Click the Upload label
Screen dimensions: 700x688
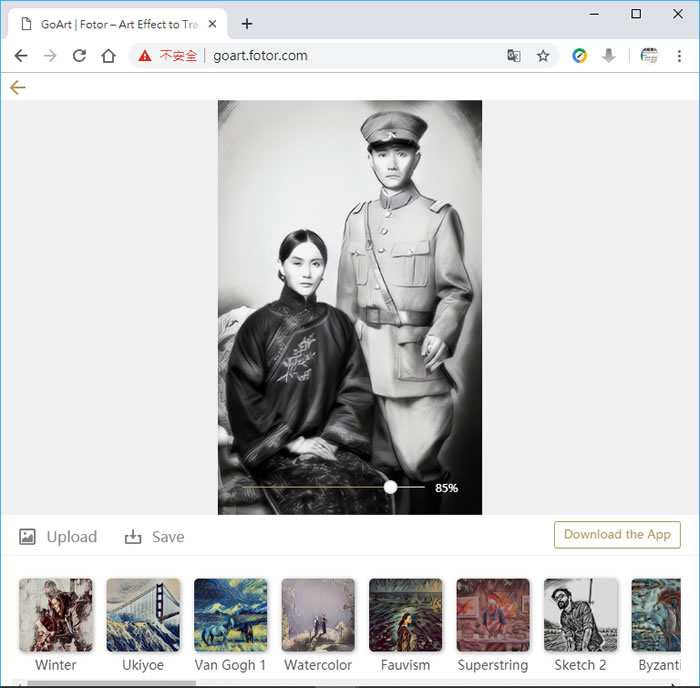[71, 537]
